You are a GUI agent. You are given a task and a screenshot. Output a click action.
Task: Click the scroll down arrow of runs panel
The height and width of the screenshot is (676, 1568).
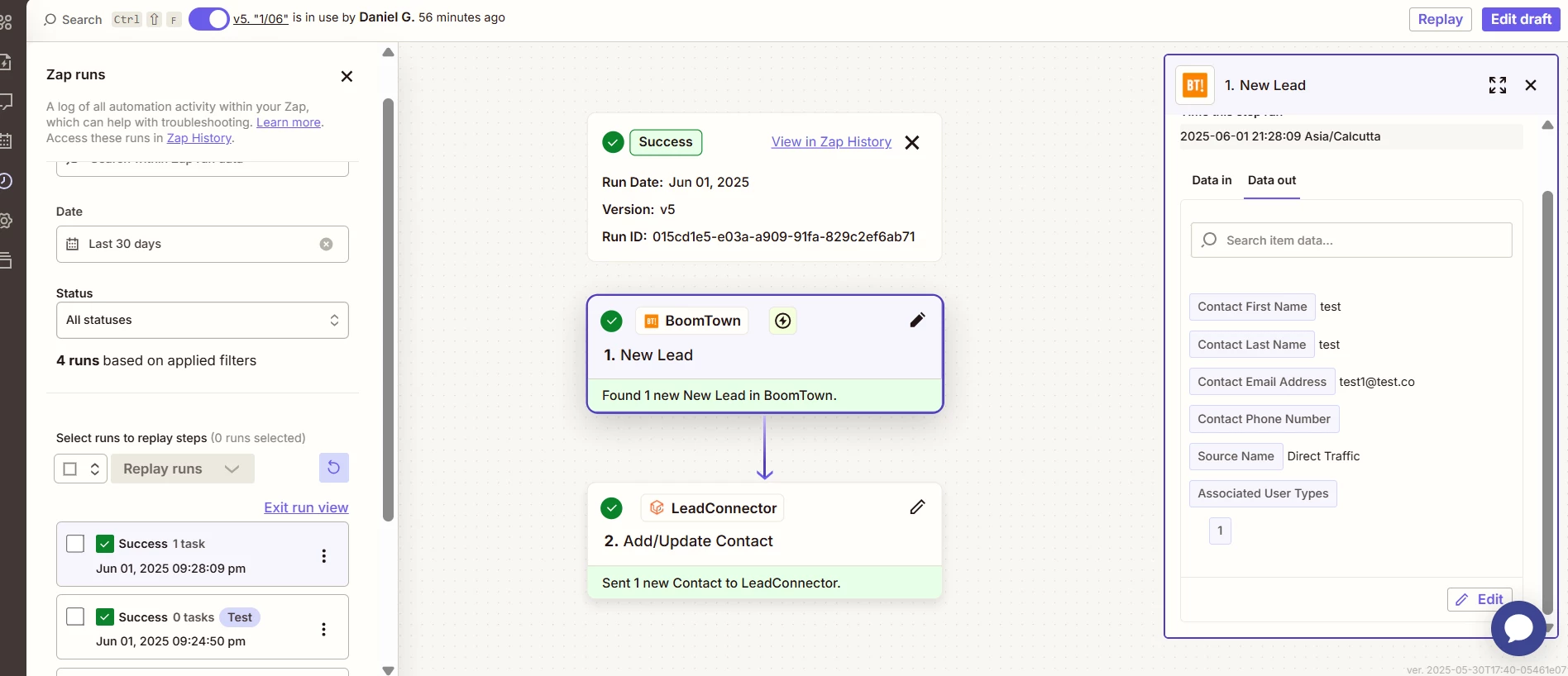pyautogui.click(x=388, y=670)
